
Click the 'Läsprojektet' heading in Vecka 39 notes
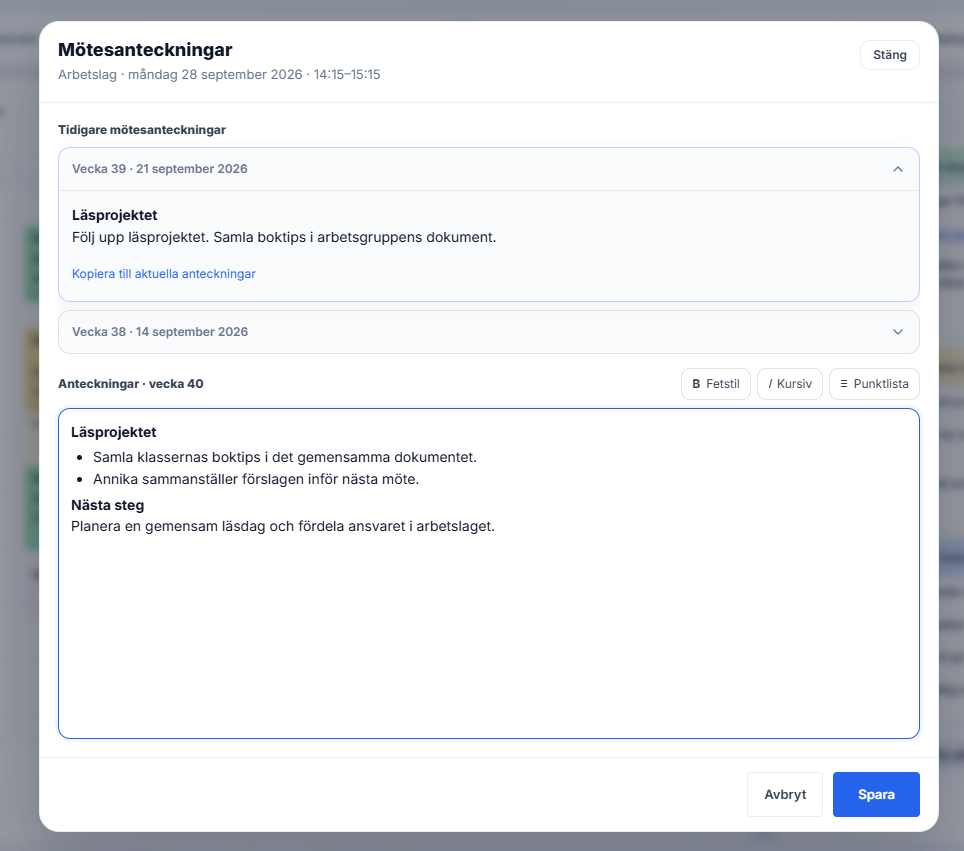point(114,215)
